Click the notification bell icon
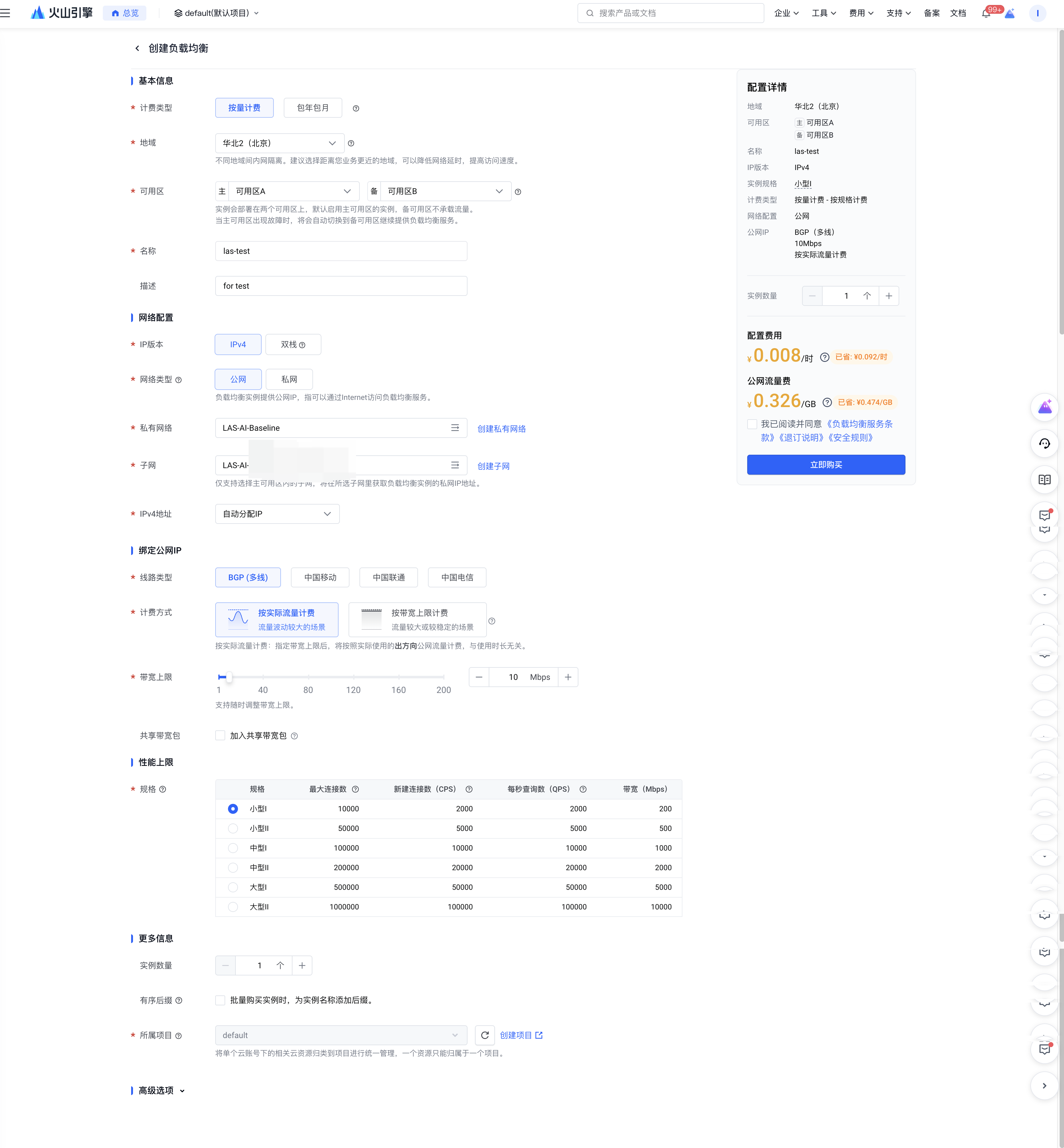1064x1148 pixels. tap(986, 13)
